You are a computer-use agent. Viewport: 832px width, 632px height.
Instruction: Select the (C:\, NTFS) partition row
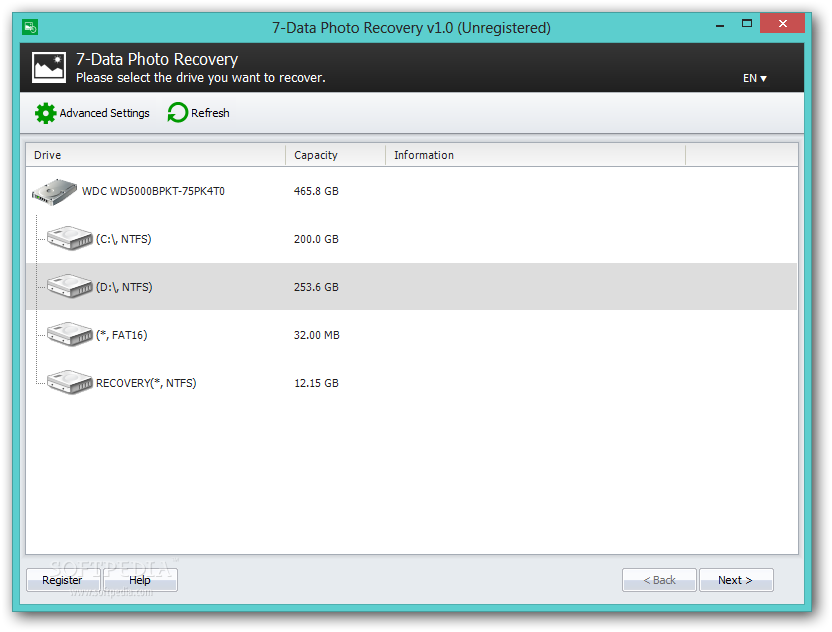click(x=411, y=239)
